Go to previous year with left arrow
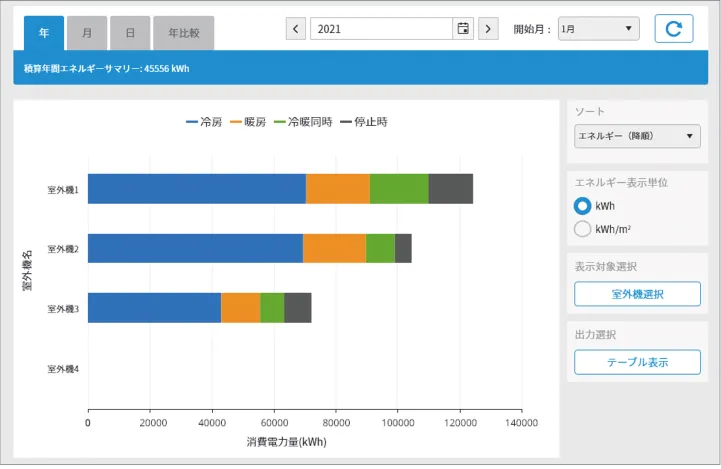This screenshot has width=721, height=469. pos(296,29)
